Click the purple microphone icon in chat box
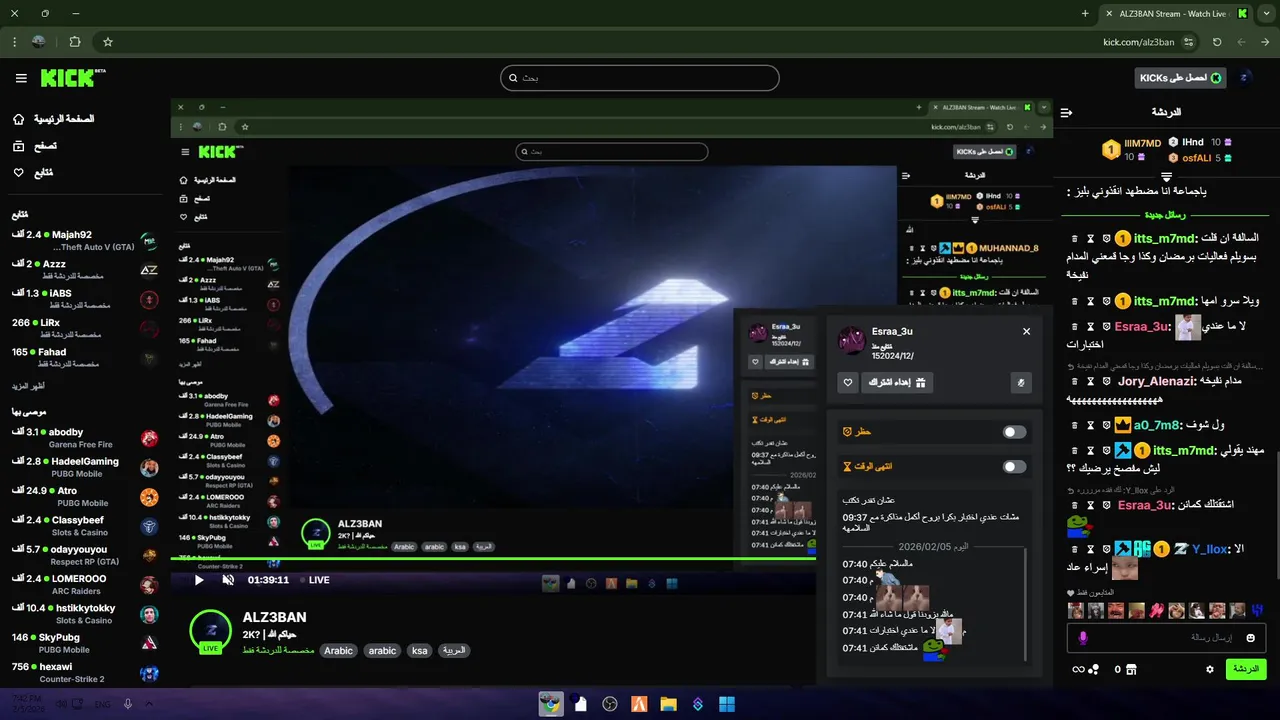 coord(1083,637)
